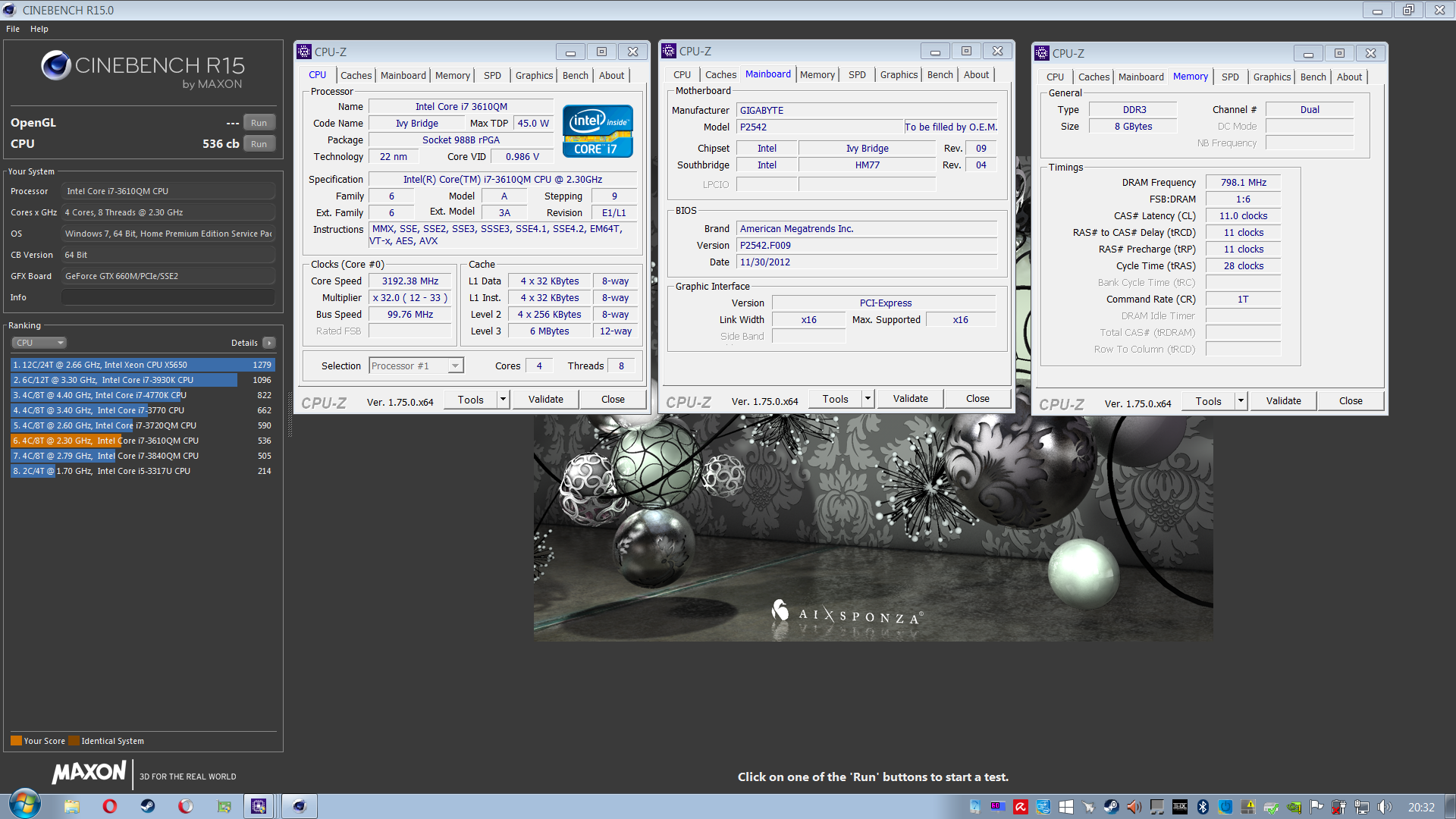1456x819 pixels.
Task: Open the Windows Start menu orb
Action: [24, 805]
